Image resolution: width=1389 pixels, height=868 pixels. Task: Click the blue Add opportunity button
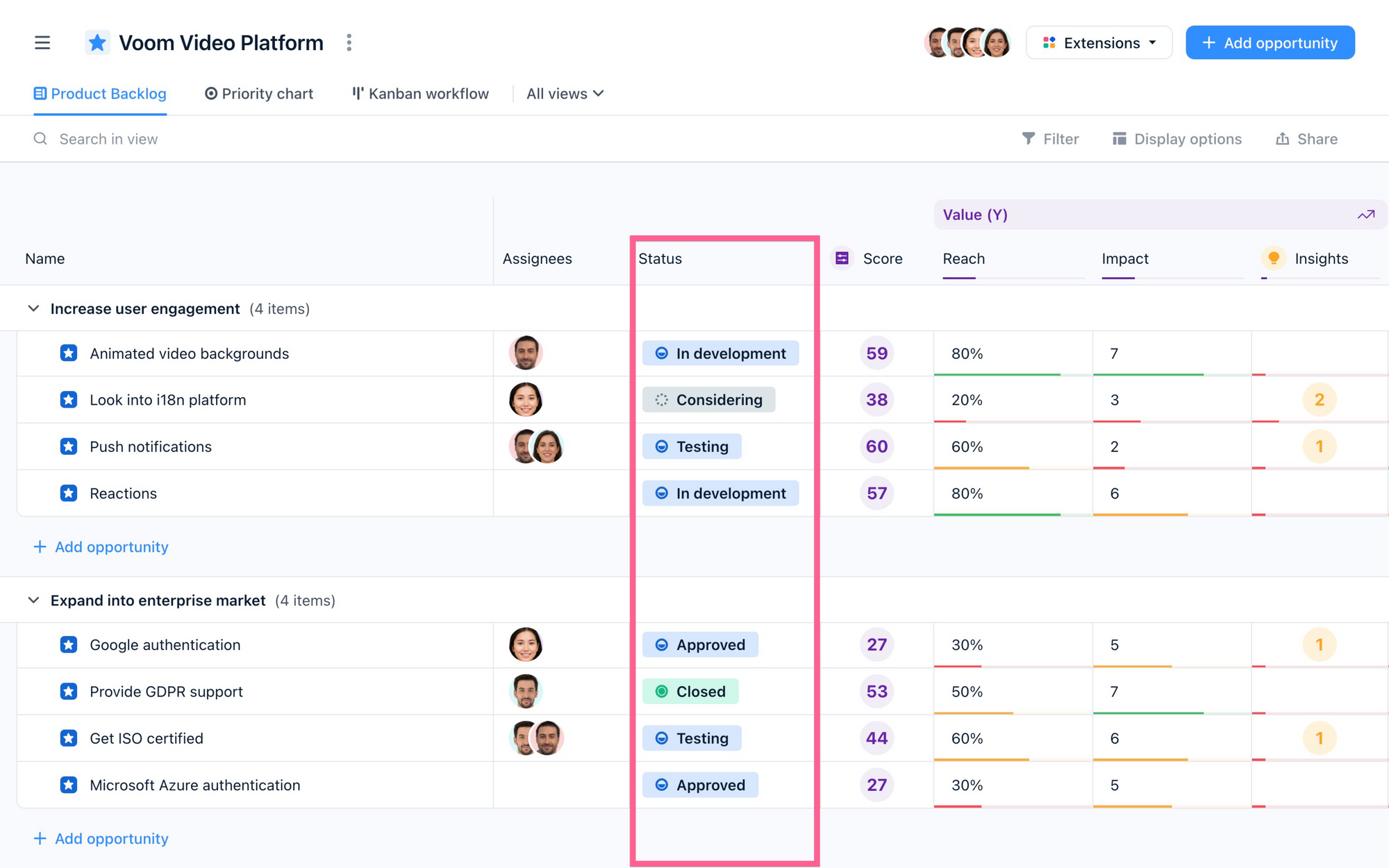point(1270,43)
